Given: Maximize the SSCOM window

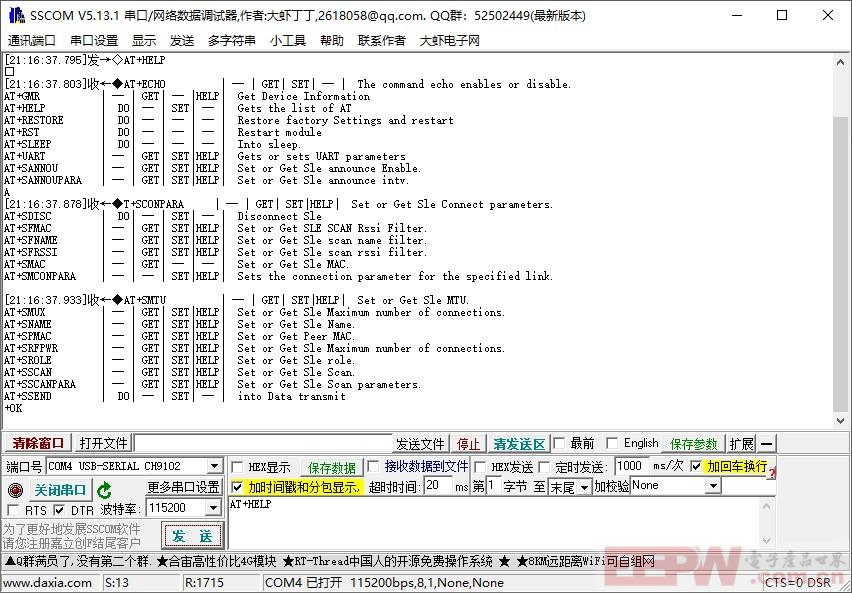Looking at the screenshot, I should (782, 15).
